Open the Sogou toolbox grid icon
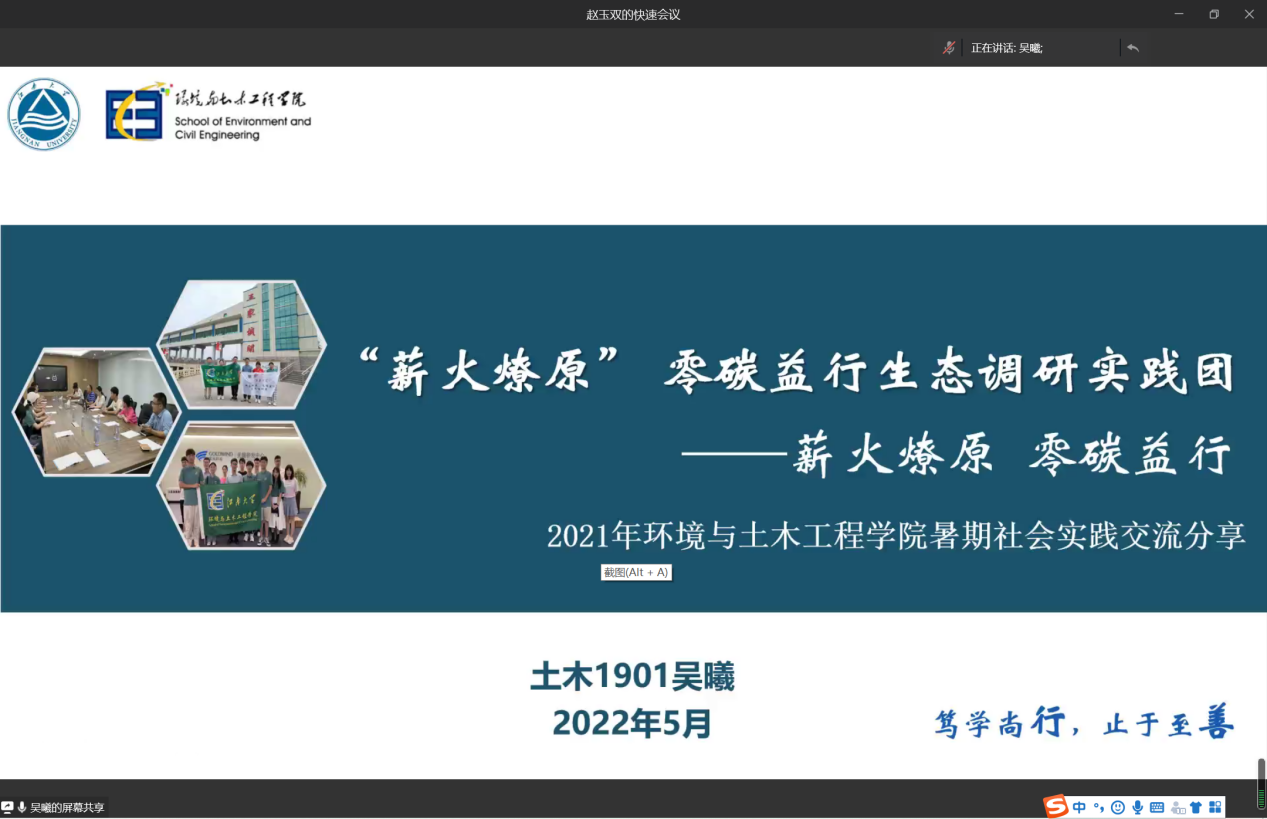 click(1215, 807)
